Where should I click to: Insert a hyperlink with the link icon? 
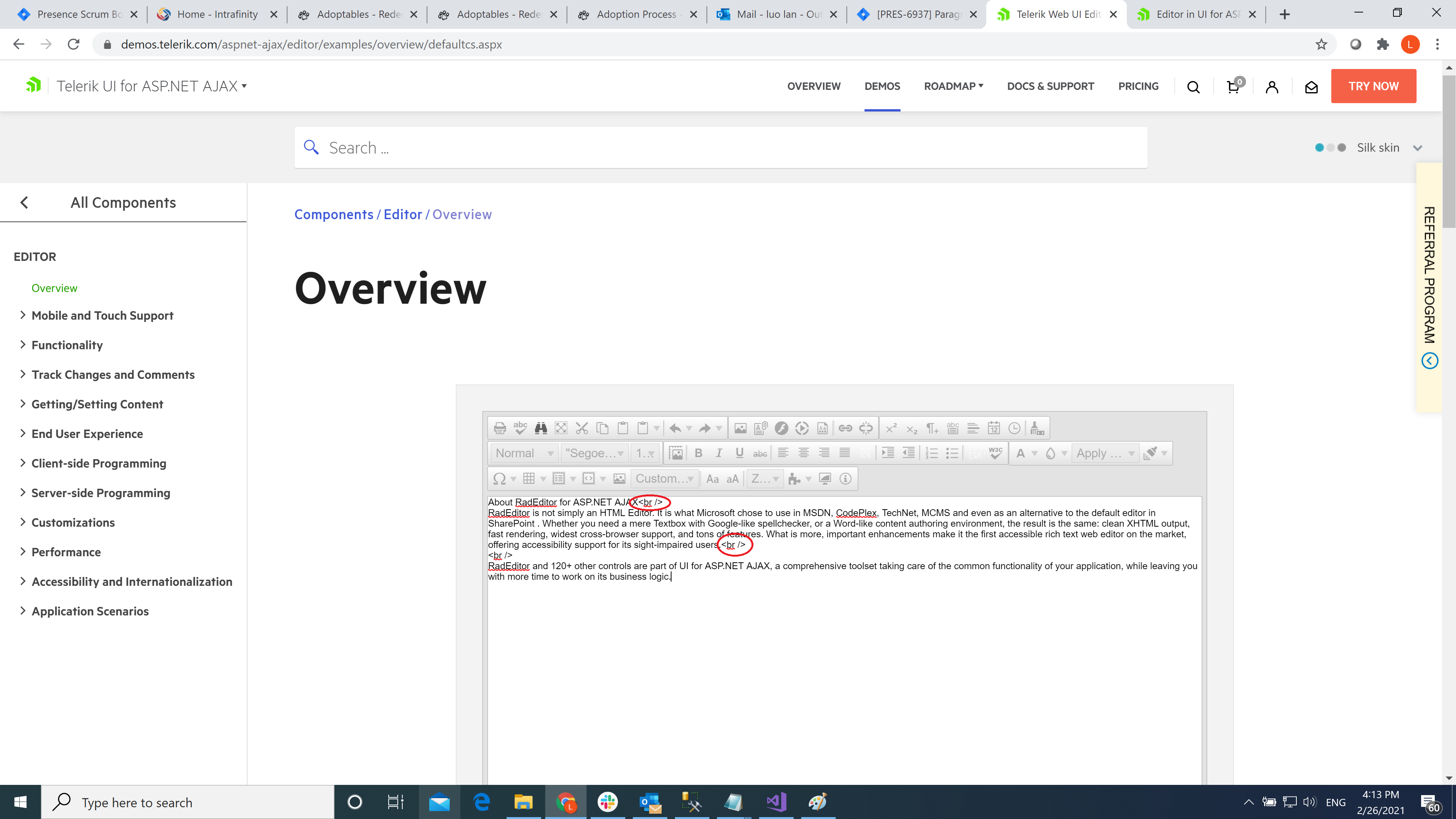point(845,428)
